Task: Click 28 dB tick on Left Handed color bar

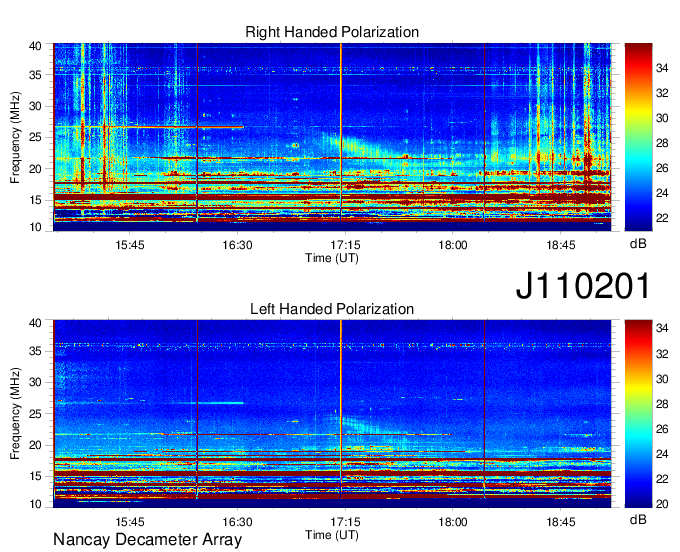Action: click(x=662, y=404)
